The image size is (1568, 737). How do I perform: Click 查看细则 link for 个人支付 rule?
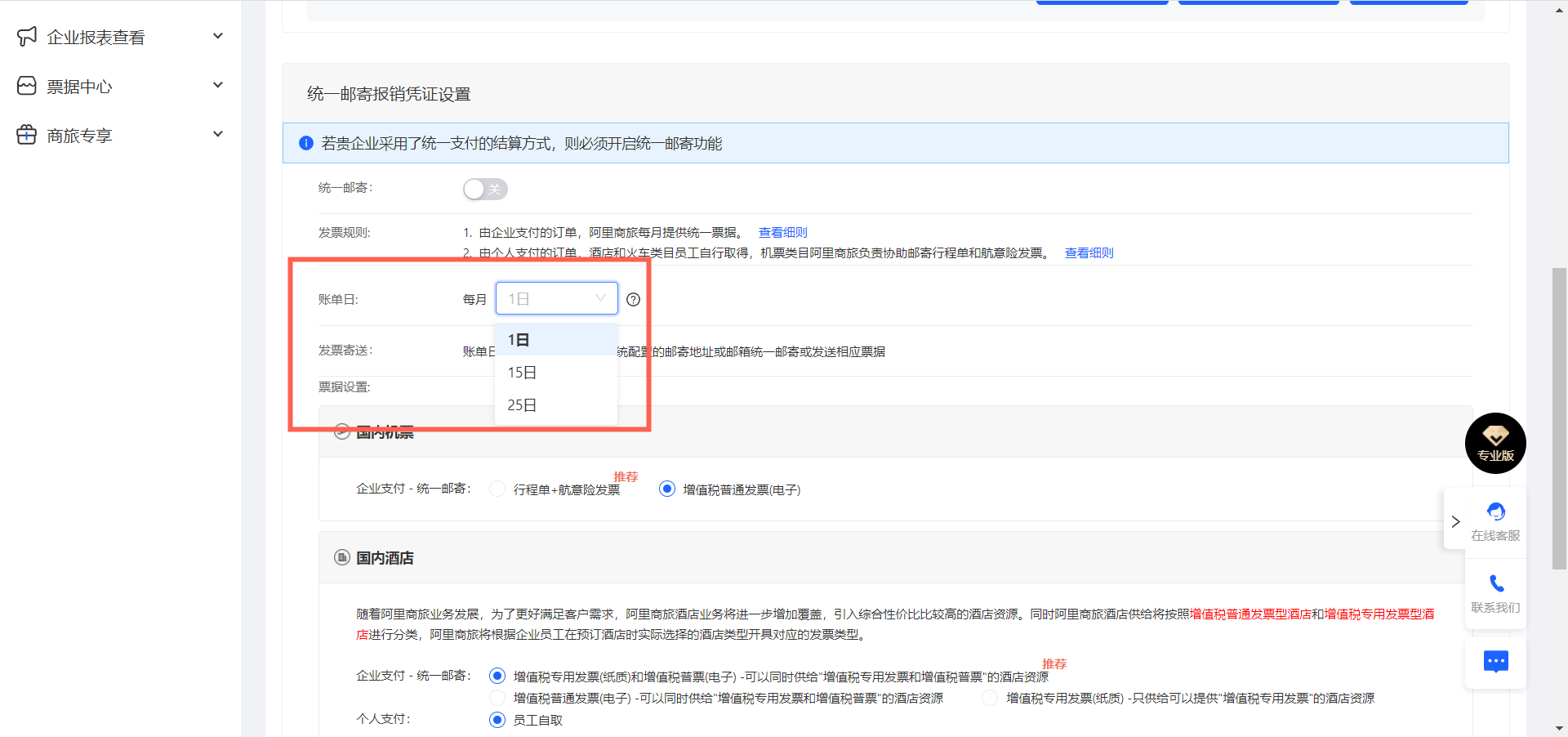tap(1089, 252)
